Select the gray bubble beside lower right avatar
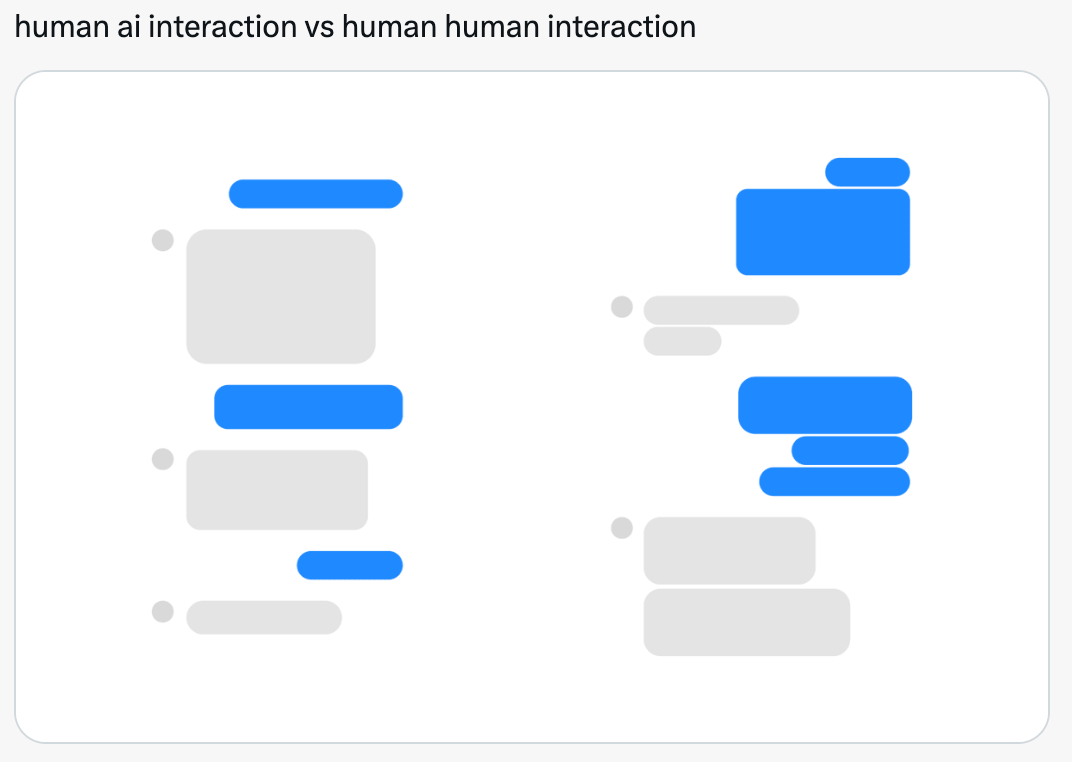 [x=729, y=551]
